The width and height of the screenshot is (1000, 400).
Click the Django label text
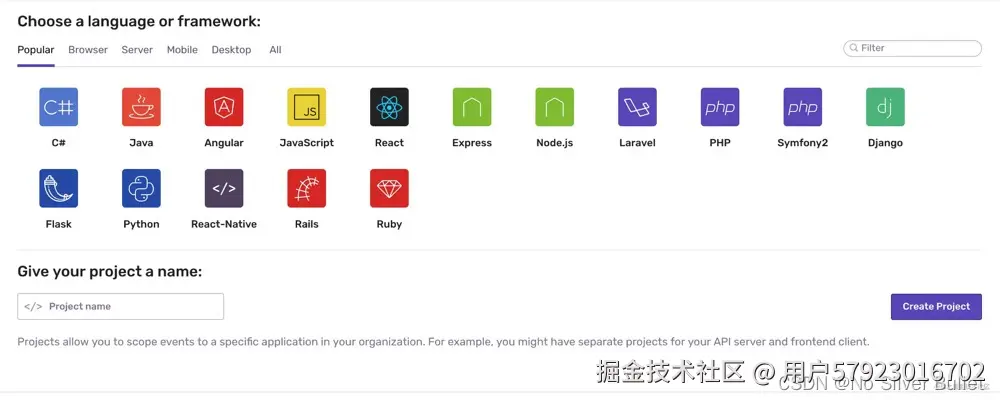coord(885,143)
